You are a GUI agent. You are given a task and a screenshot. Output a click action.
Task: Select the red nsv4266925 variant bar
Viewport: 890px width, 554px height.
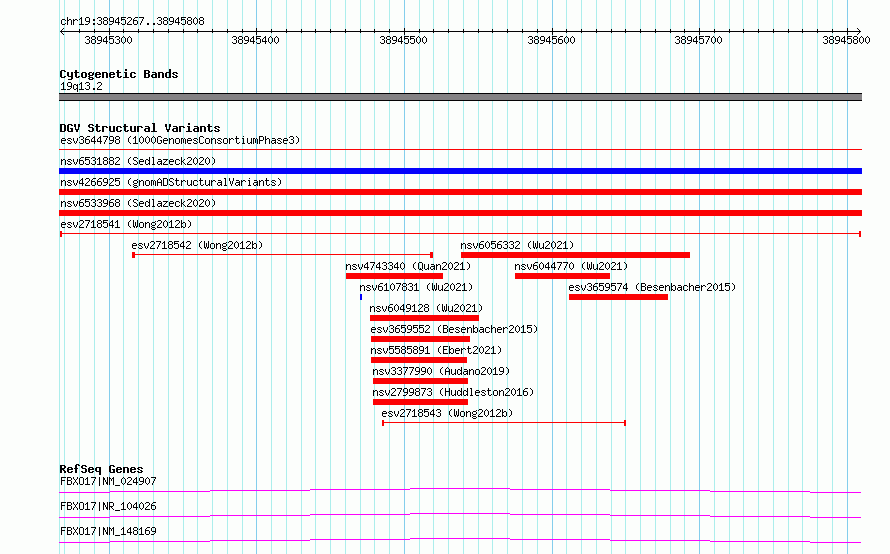coord(460,192)
